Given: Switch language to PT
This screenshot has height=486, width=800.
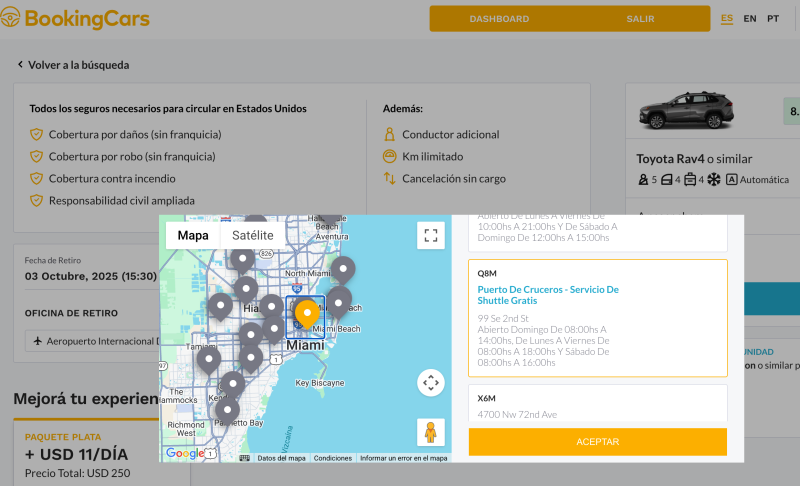Looking at the screenshot, I should click(x=773, y=19).
